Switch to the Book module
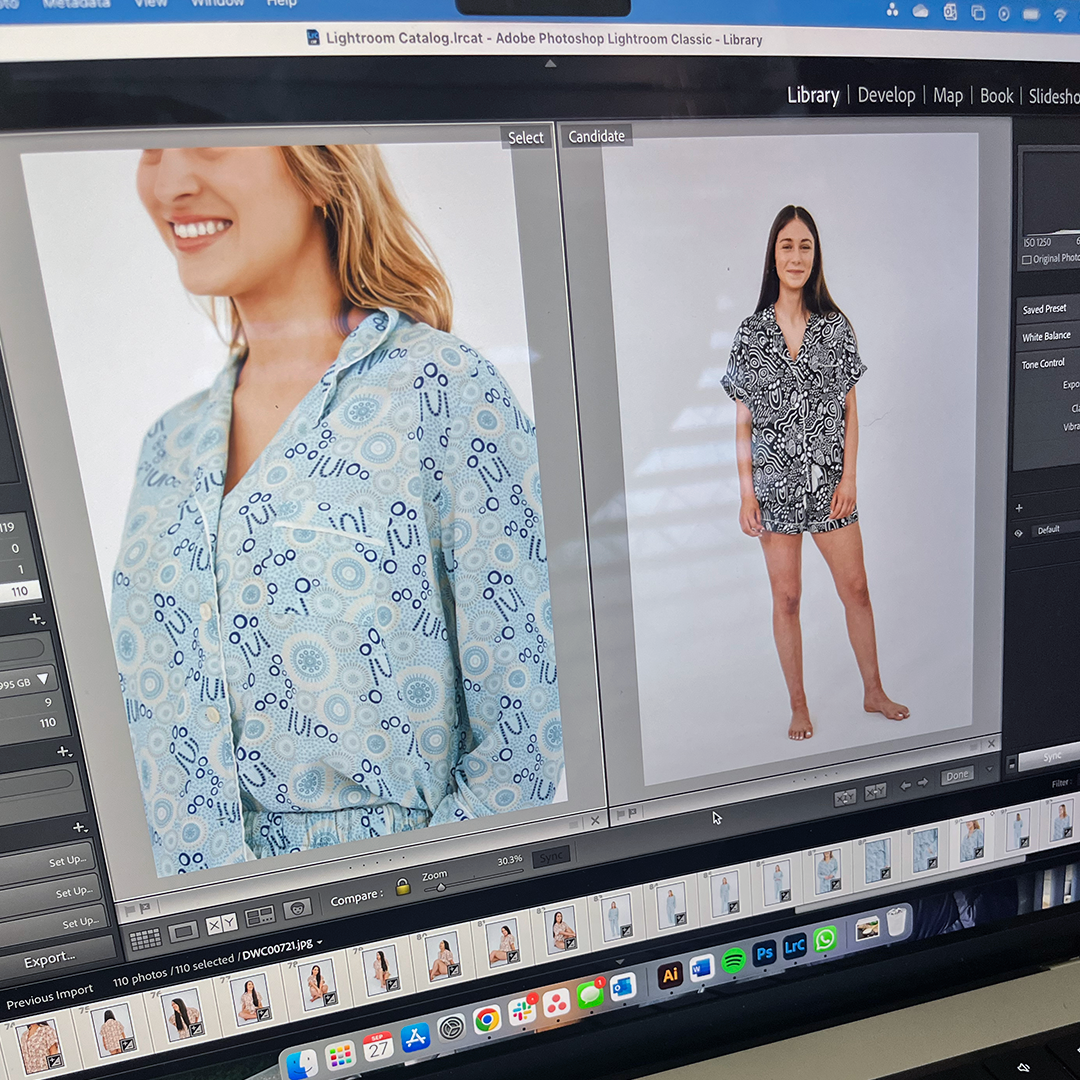Viewport: 1080px width, 1080px height. [x=997, y=96]
